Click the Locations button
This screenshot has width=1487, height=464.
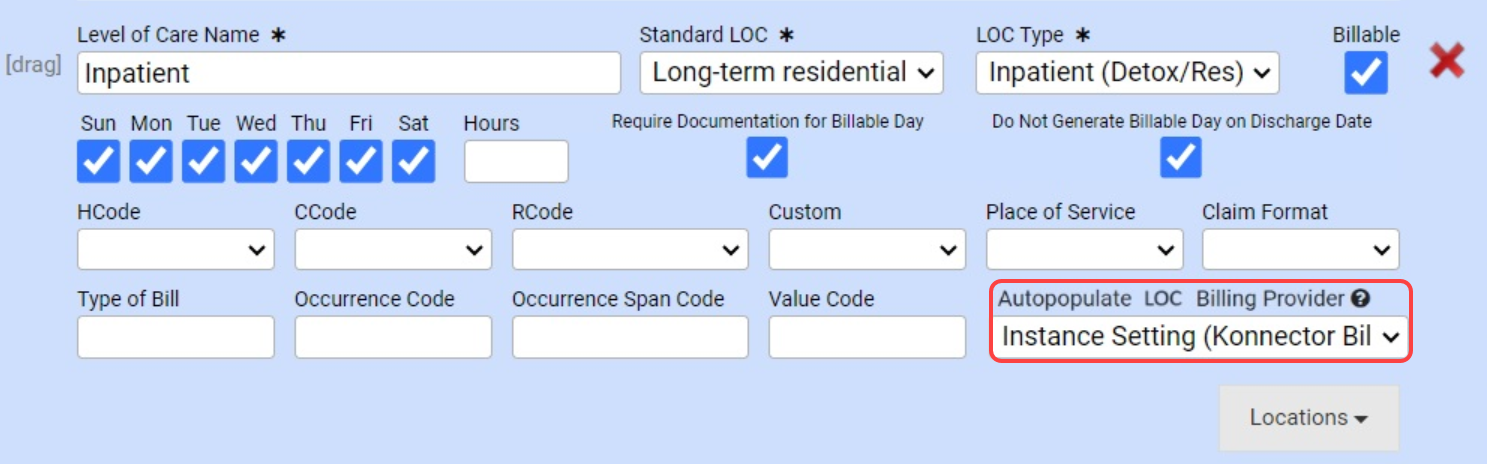click(x=1308, y=418)
